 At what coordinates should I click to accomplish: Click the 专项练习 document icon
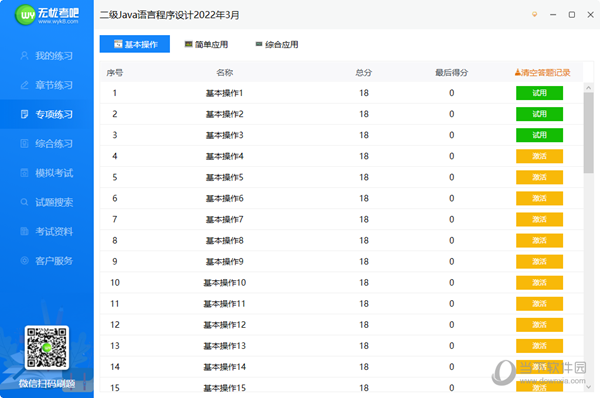[24, 114]
